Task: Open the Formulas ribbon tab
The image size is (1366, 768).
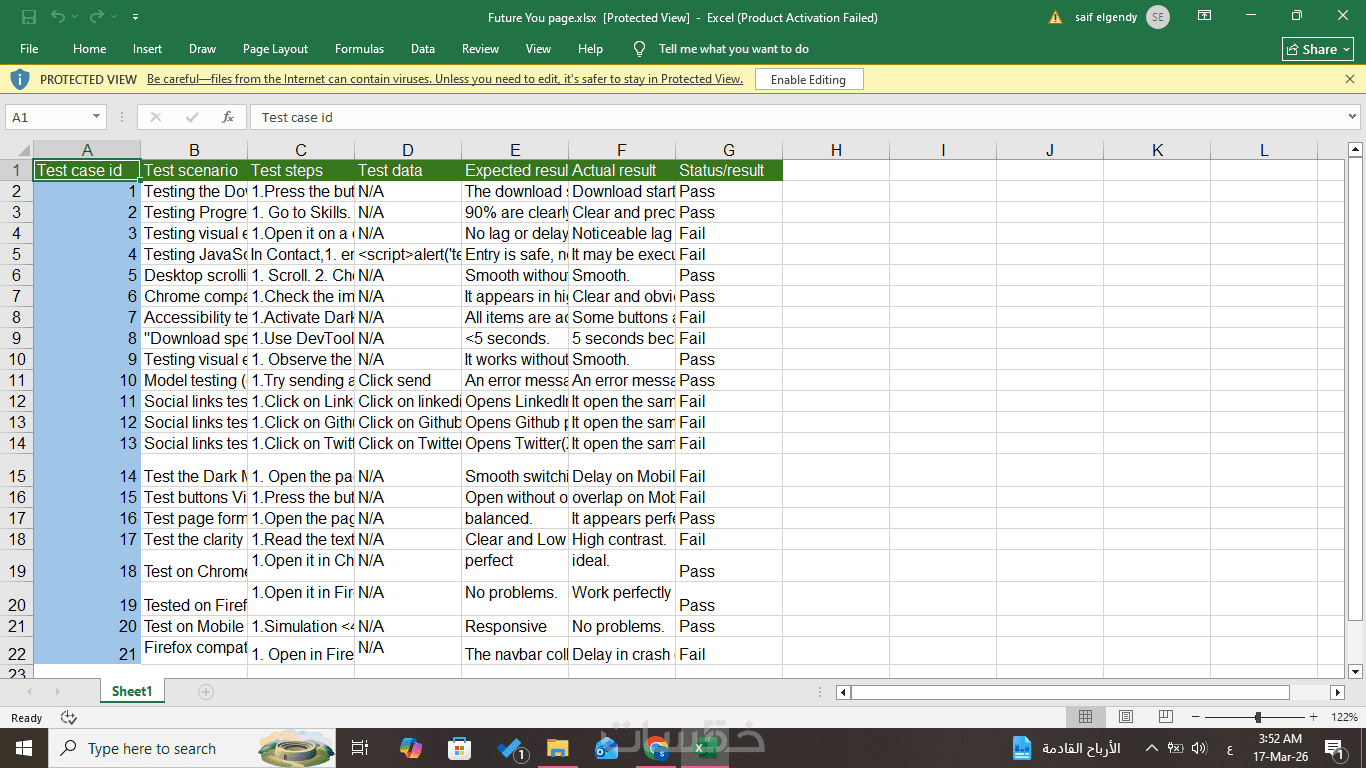Action: 359,49
